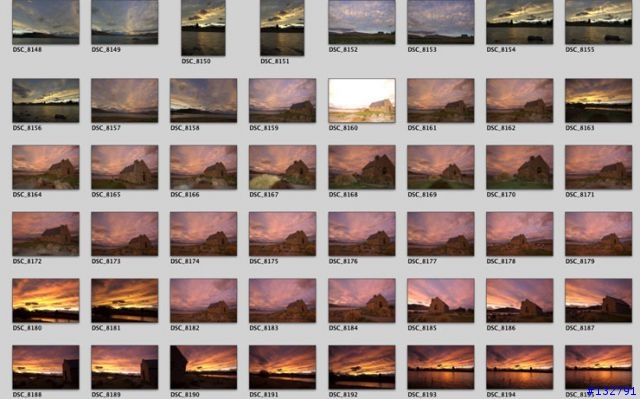
Task: Select the DSC_8192 sunset image
Action: point(362,367)
